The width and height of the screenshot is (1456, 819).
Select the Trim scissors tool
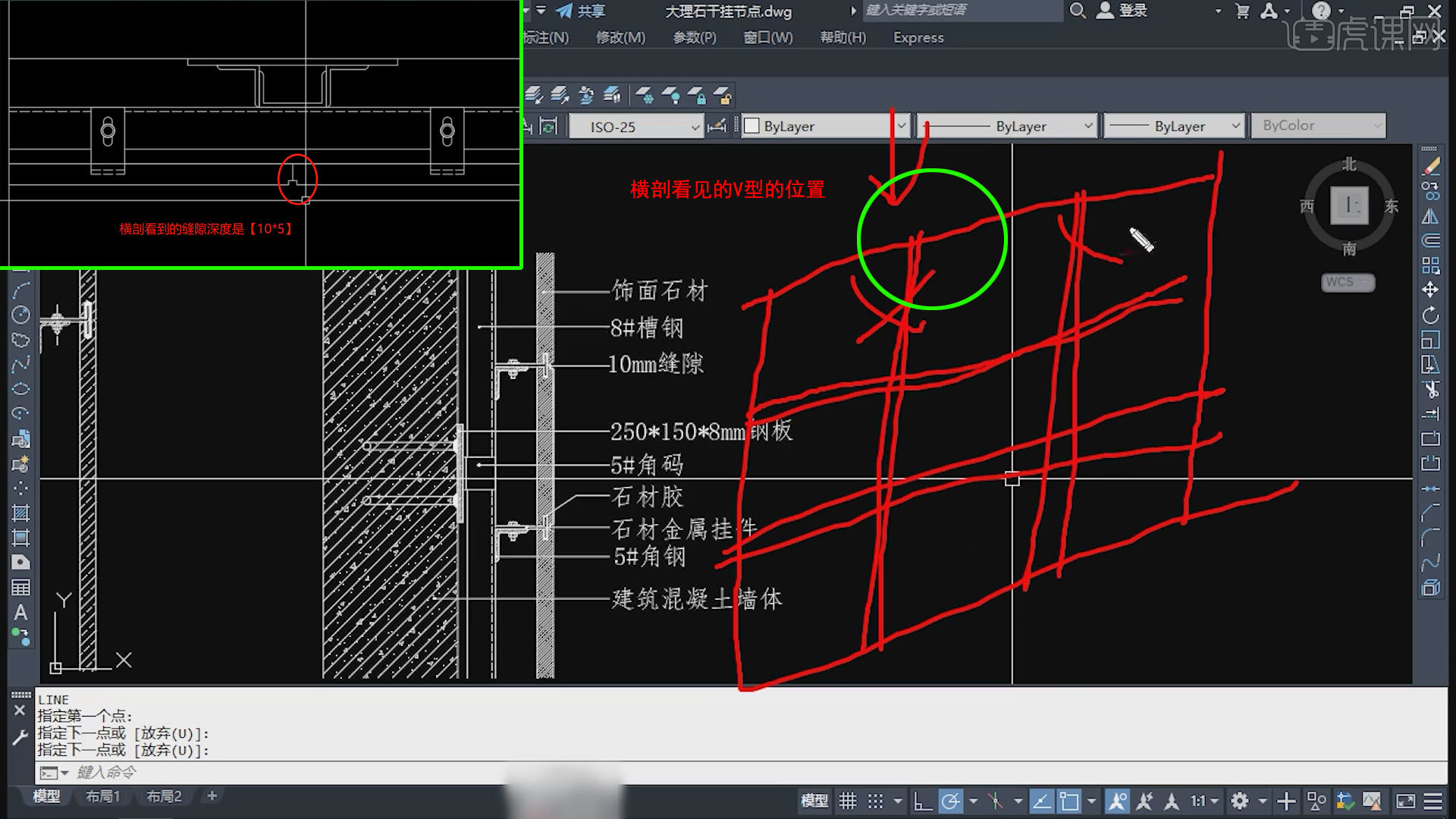pos(1430,389)
